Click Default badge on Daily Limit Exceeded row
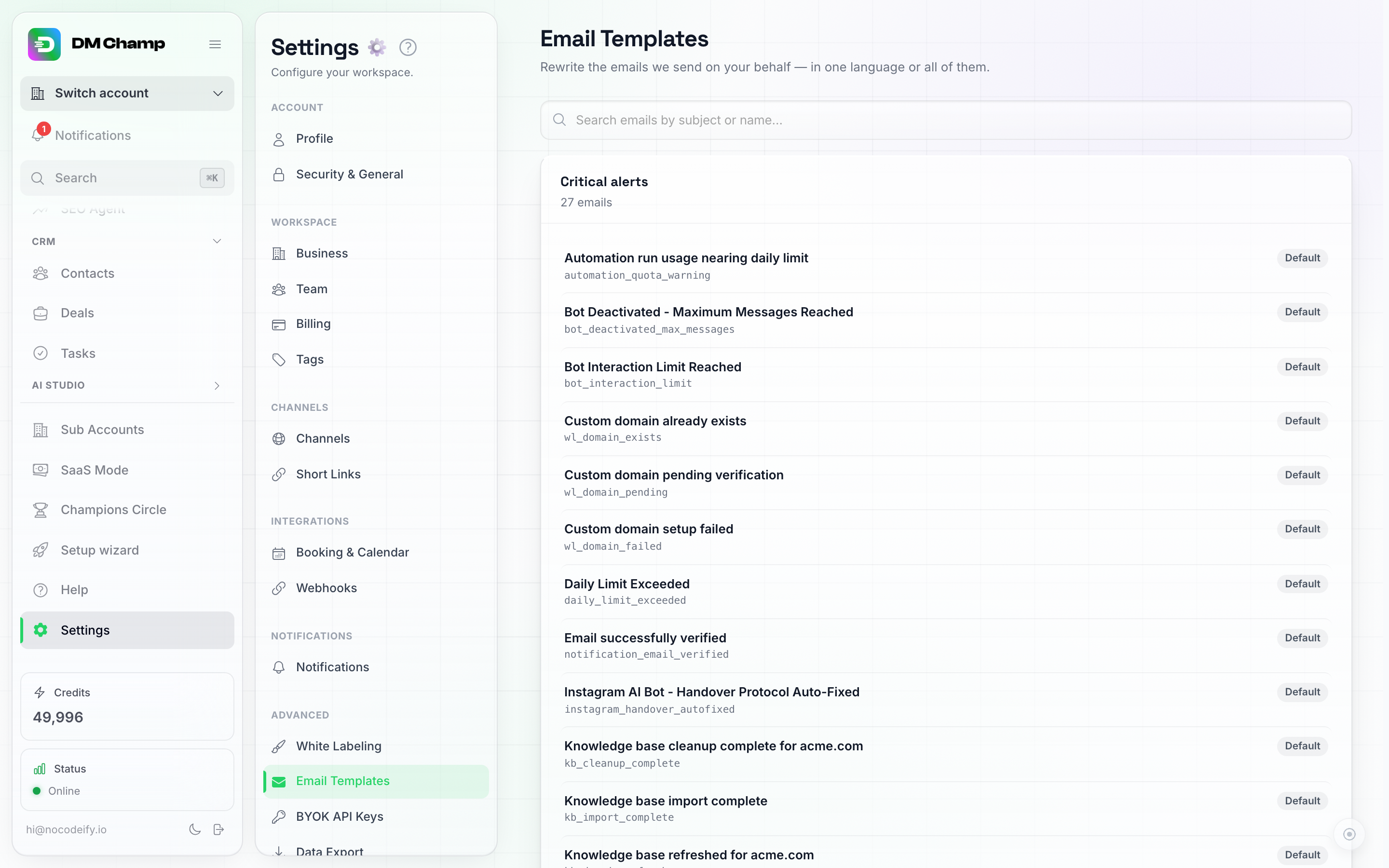 (x=1302, y=584)
